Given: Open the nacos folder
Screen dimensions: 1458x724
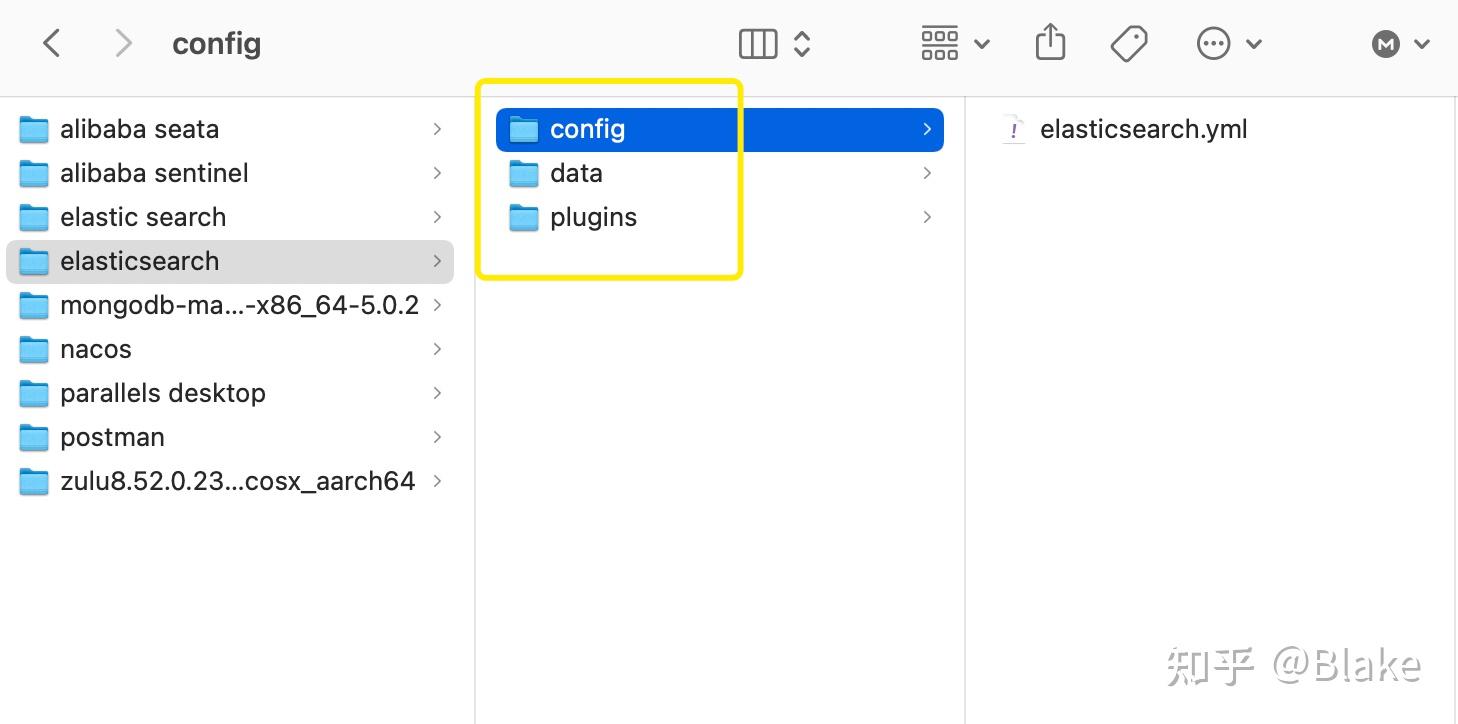Looking at the screenshot, I should click(x=96, y=349).
